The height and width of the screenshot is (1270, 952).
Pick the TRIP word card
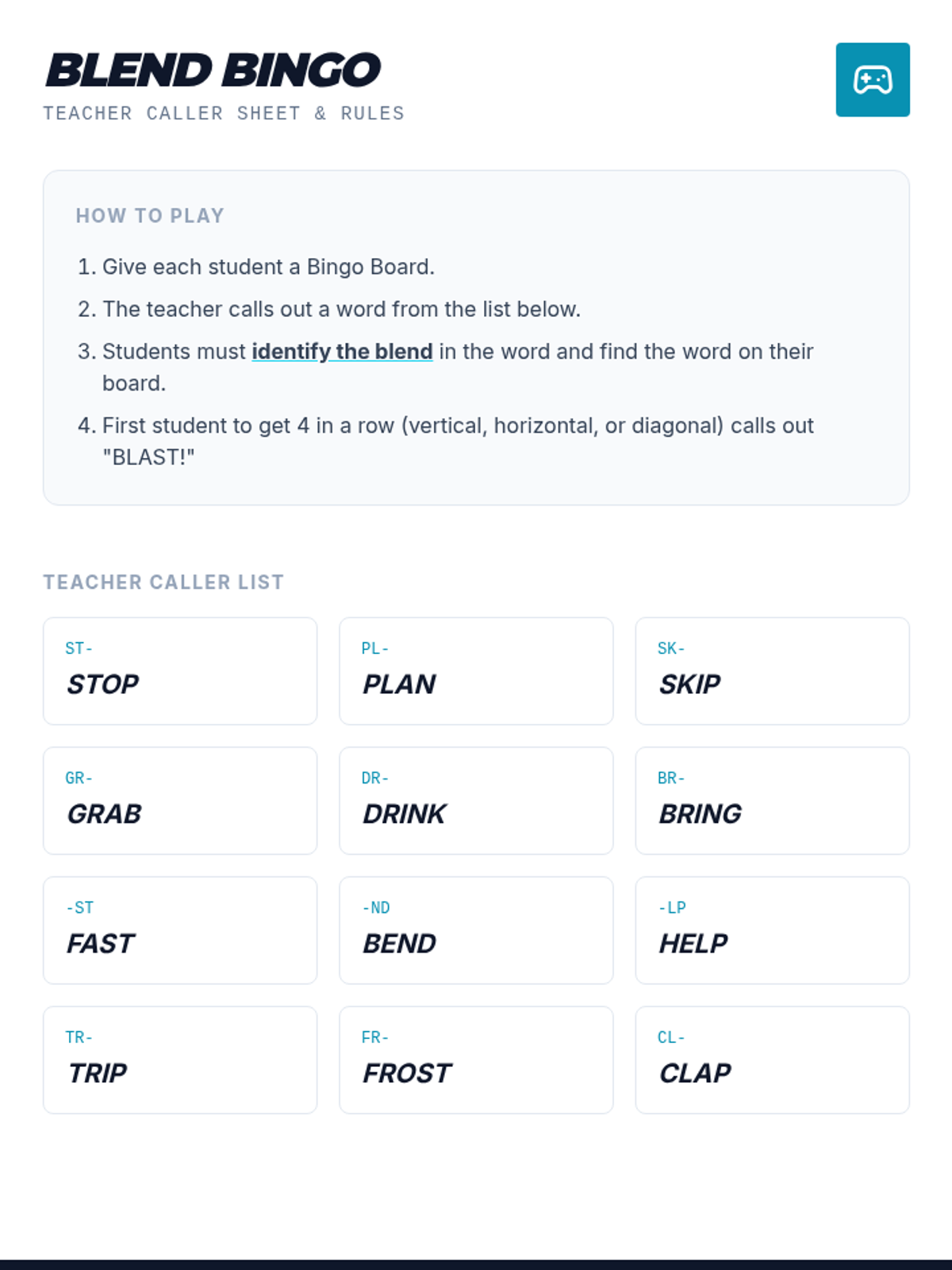[180, 1060]
